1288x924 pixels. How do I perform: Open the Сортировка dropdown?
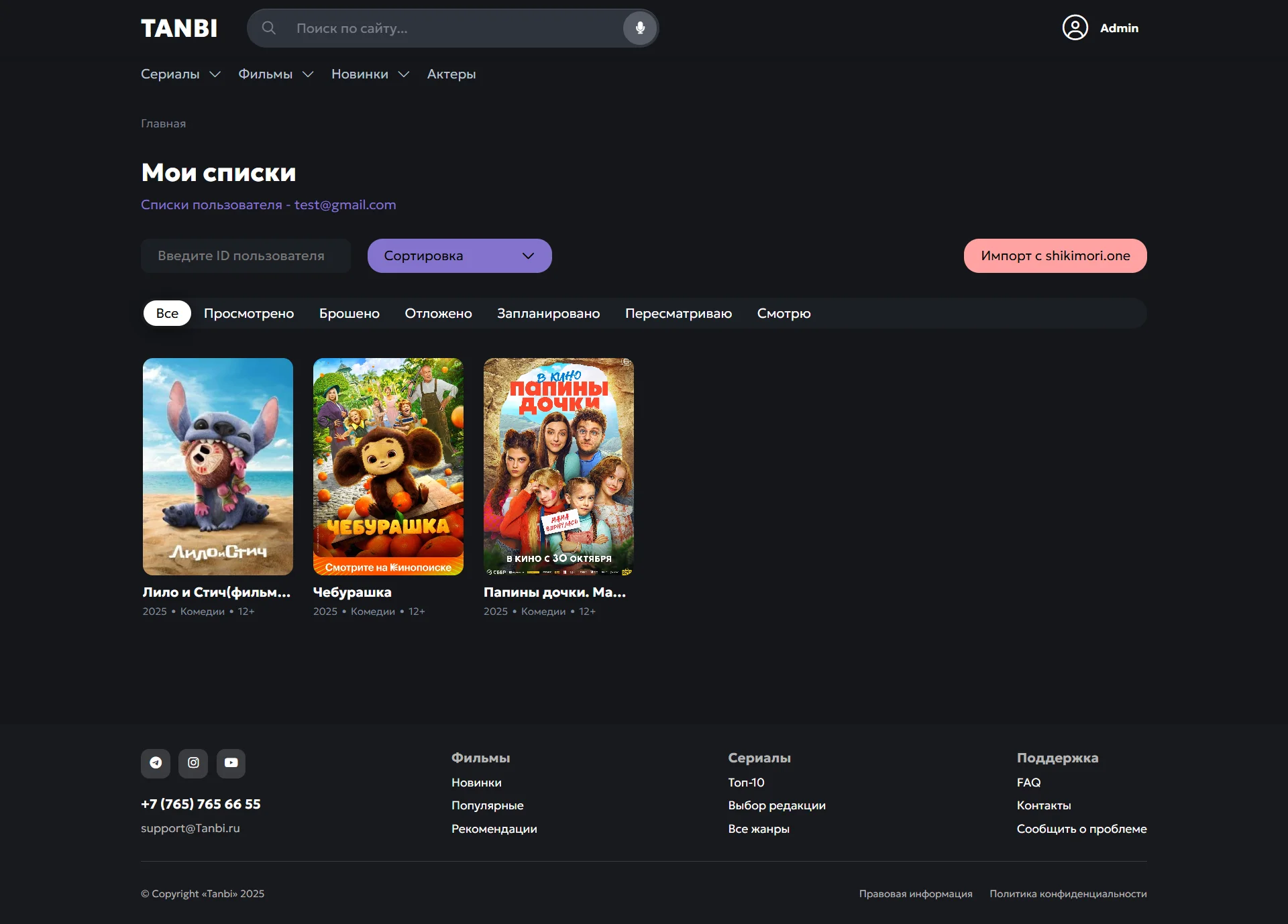(460, 255)
